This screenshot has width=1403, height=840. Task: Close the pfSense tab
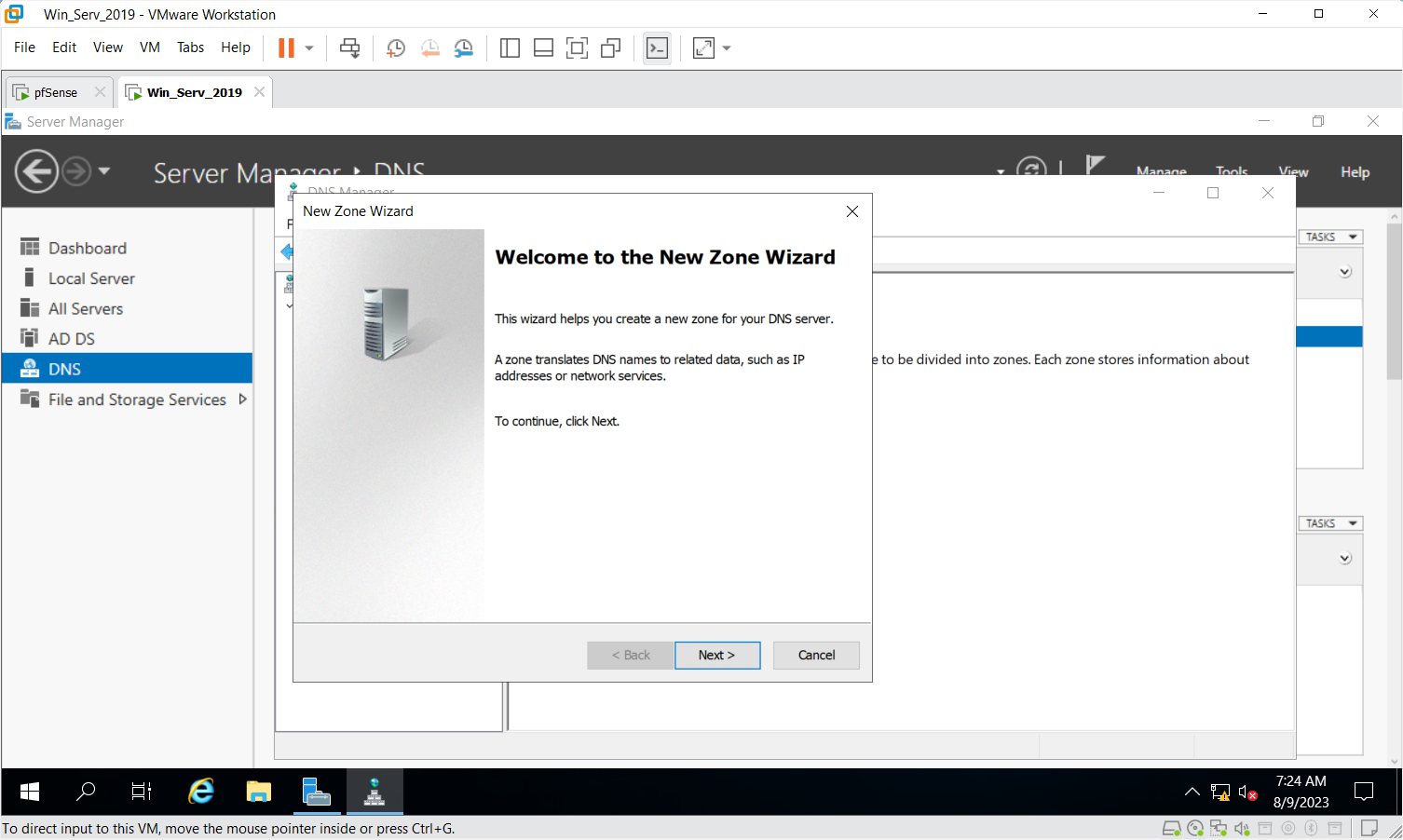[100, 92]
